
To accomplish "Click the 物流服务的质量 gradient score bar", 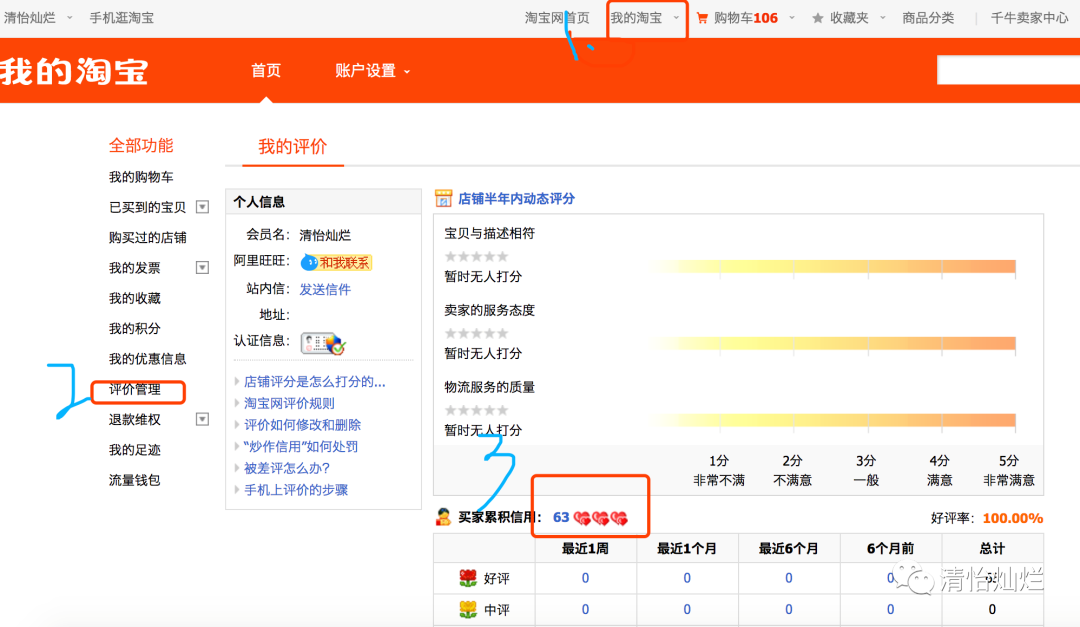I will pos(832,420).
